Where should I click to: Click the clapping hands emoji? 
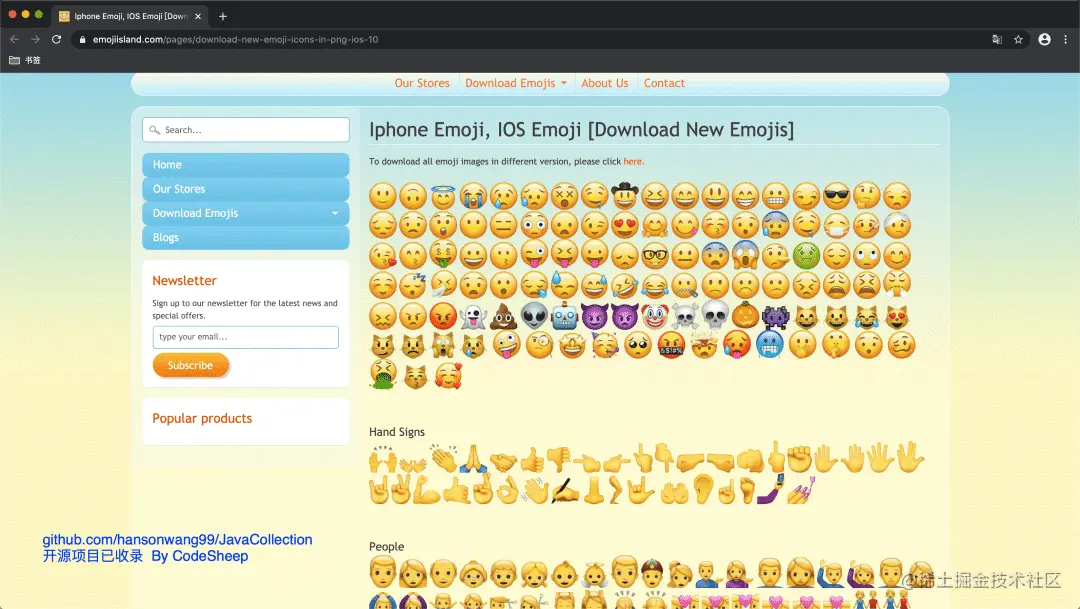tap(444, 458)
